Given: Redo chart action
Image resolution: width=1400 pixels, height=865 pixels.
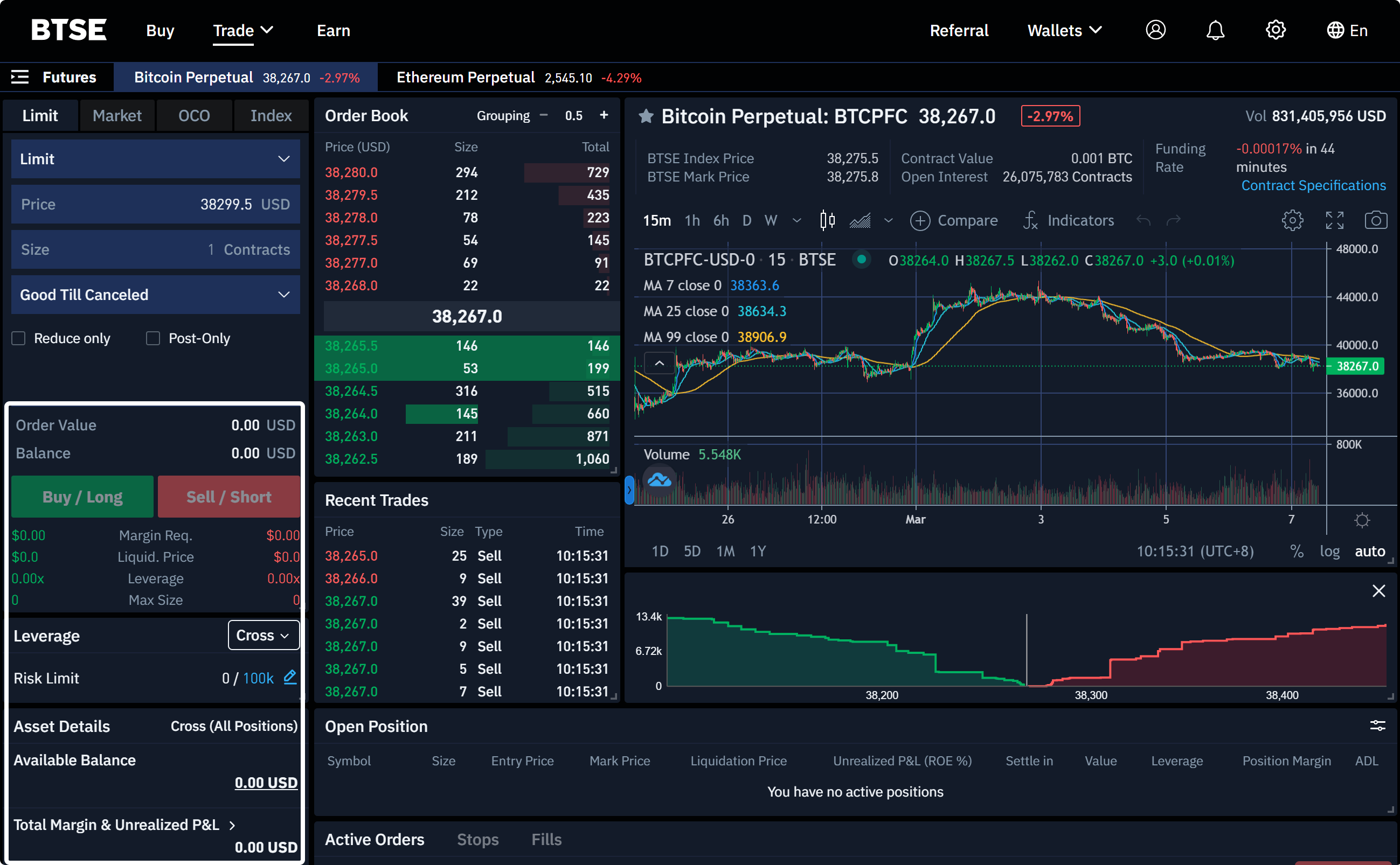Looking at the screenshot, I should [1173, 220].
